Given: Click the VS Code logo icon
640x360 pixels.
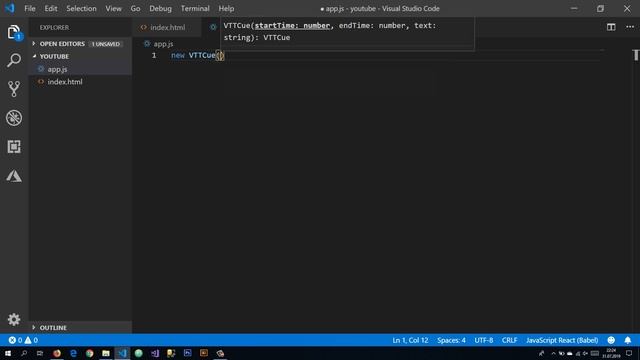Looking at the screenshot, I should pyautogui.click(x=9, y=8).
